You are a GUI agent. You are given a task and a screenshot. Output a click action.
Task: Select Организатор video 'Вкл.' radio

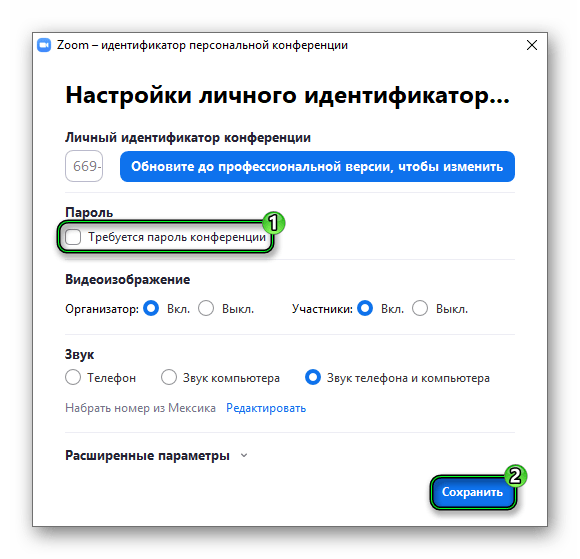point(151,308)
